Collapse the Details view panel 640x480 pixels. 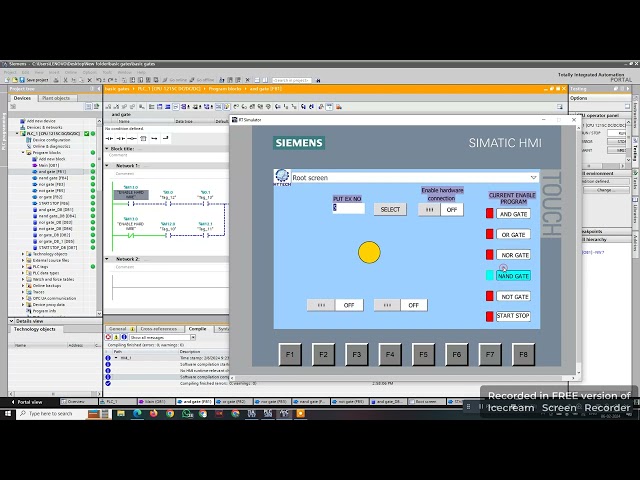11,321
